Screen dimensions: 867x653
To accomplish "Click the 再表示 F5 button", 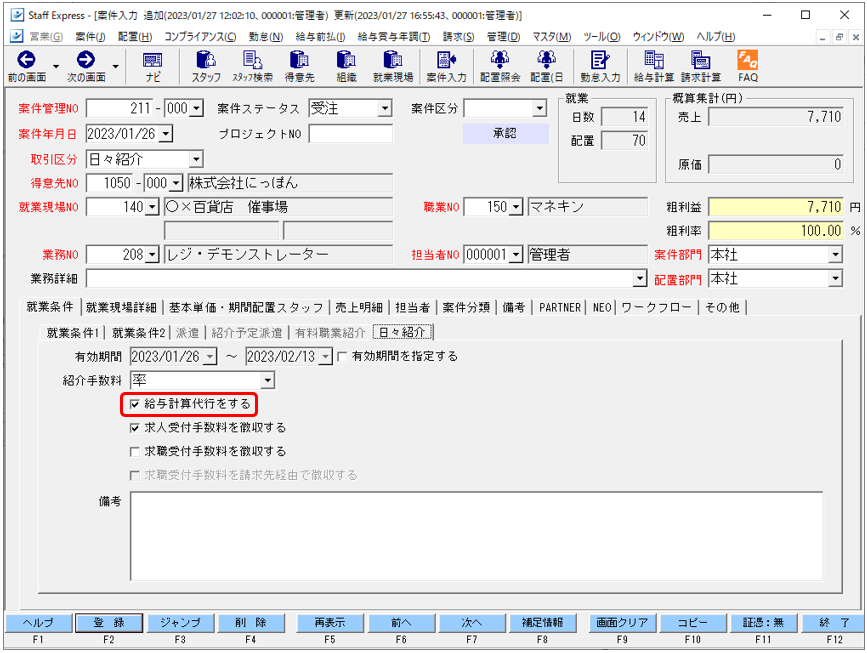I will coord(330,623).
